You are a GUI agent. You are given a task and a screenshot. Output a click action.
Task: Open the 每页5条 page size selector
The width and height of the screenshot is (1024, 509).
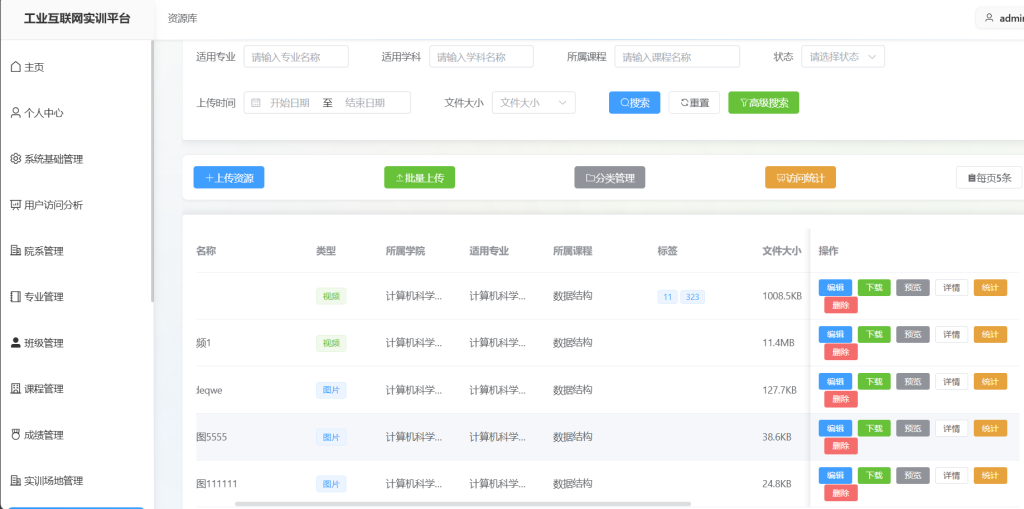tap(989, 178)
